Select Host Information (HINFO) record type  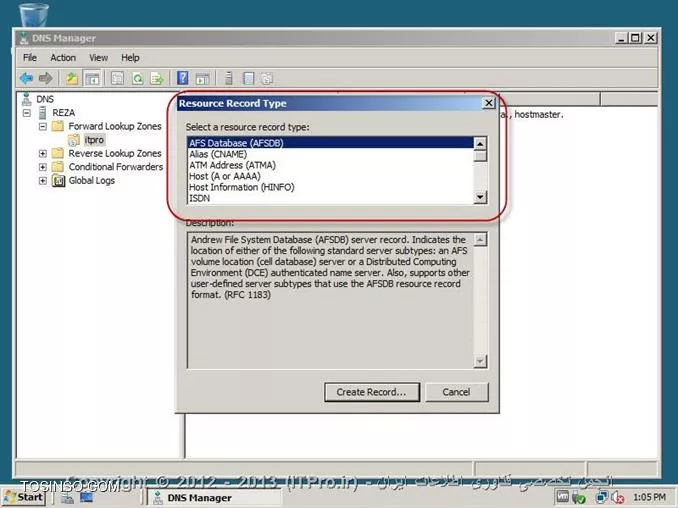[x=331, y=187]
